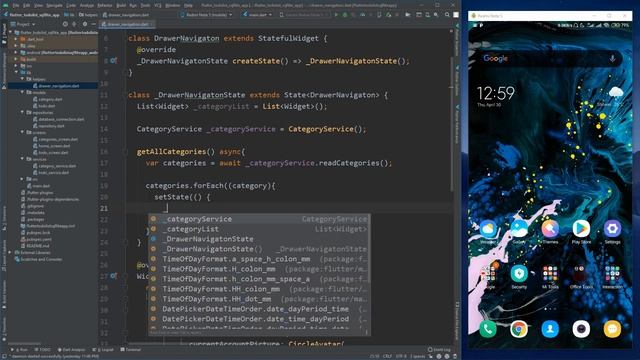The width and height of the screenshot is (640, 360).
Task: Choose TimeOfDayFormat.HH_dot_mm suggestion
Action: (x=259, y=299)
